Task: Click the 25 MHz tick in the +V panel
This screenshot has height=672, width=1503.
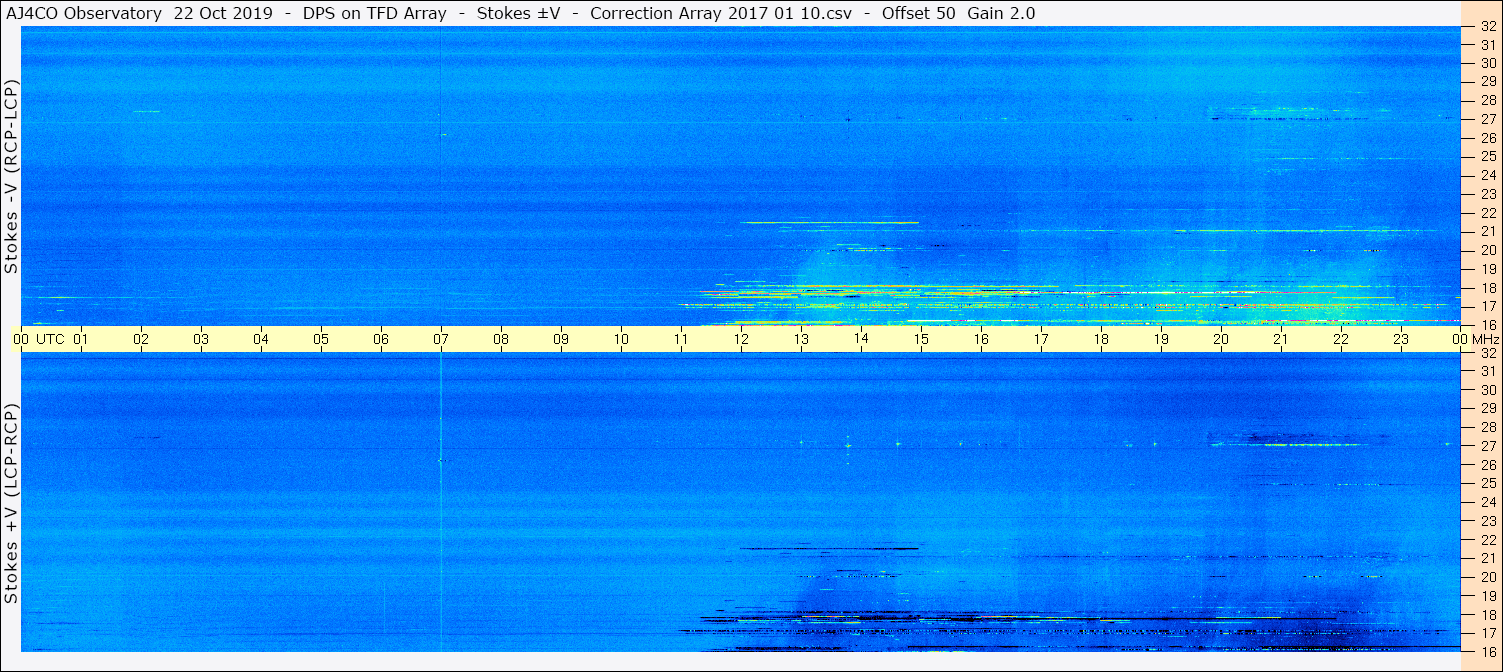Action: [1488, 483]
